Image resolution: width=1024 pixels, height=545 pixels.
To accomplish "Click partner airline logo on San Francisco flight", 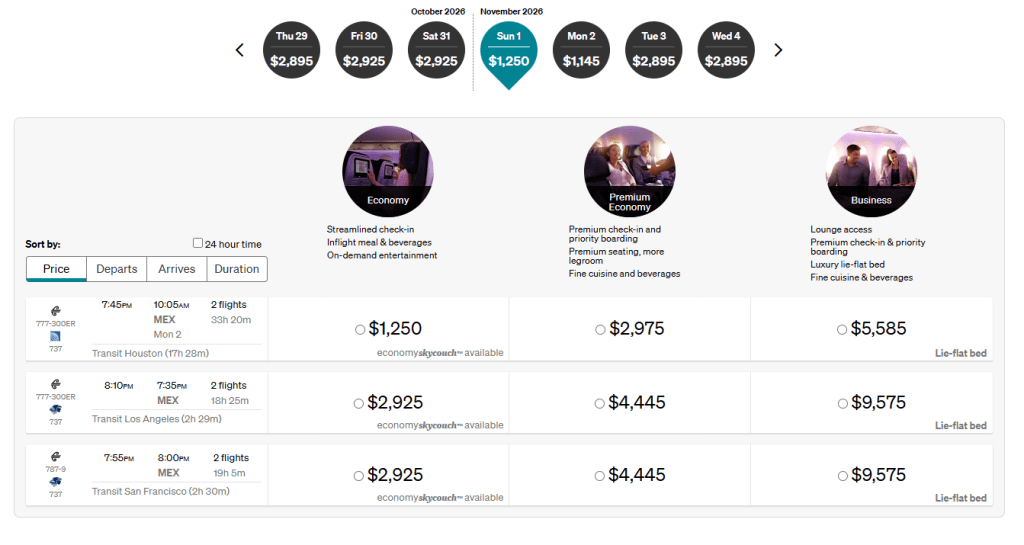I will (56, 481).
